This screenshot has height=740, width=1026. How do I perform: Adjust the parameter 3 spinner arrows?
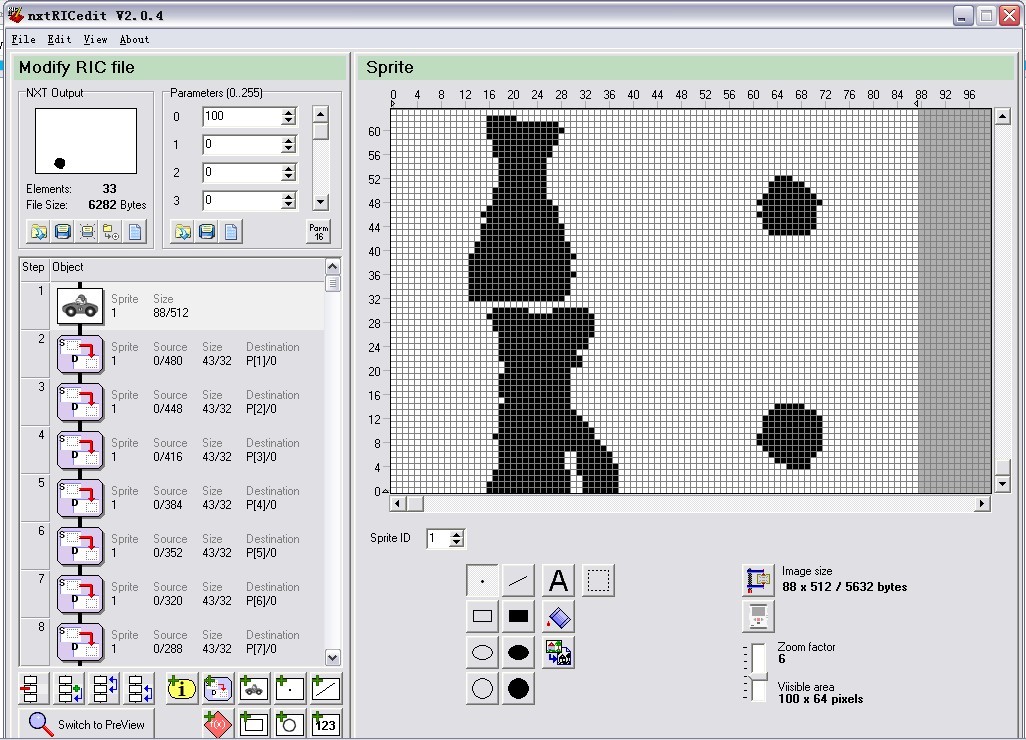click(289, 201)
